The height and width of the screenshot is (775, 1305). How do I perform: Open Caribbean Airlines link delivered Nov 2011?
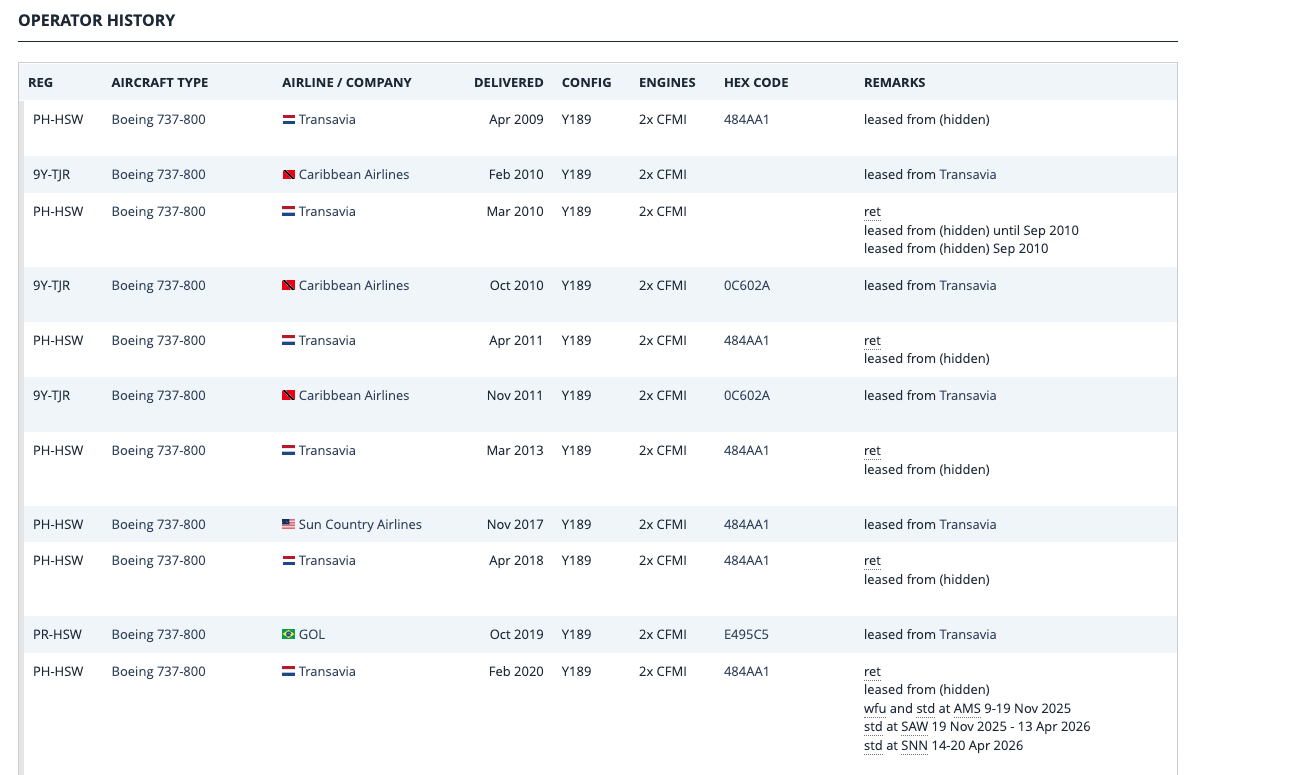354,396
